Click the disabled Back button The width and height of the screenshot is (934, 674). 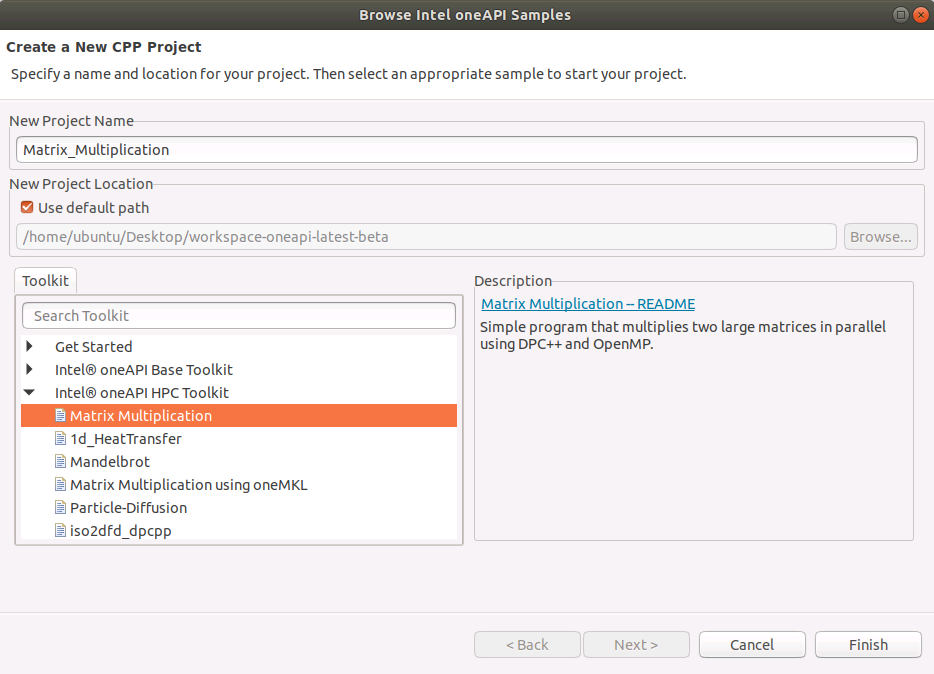click(527, 645)
